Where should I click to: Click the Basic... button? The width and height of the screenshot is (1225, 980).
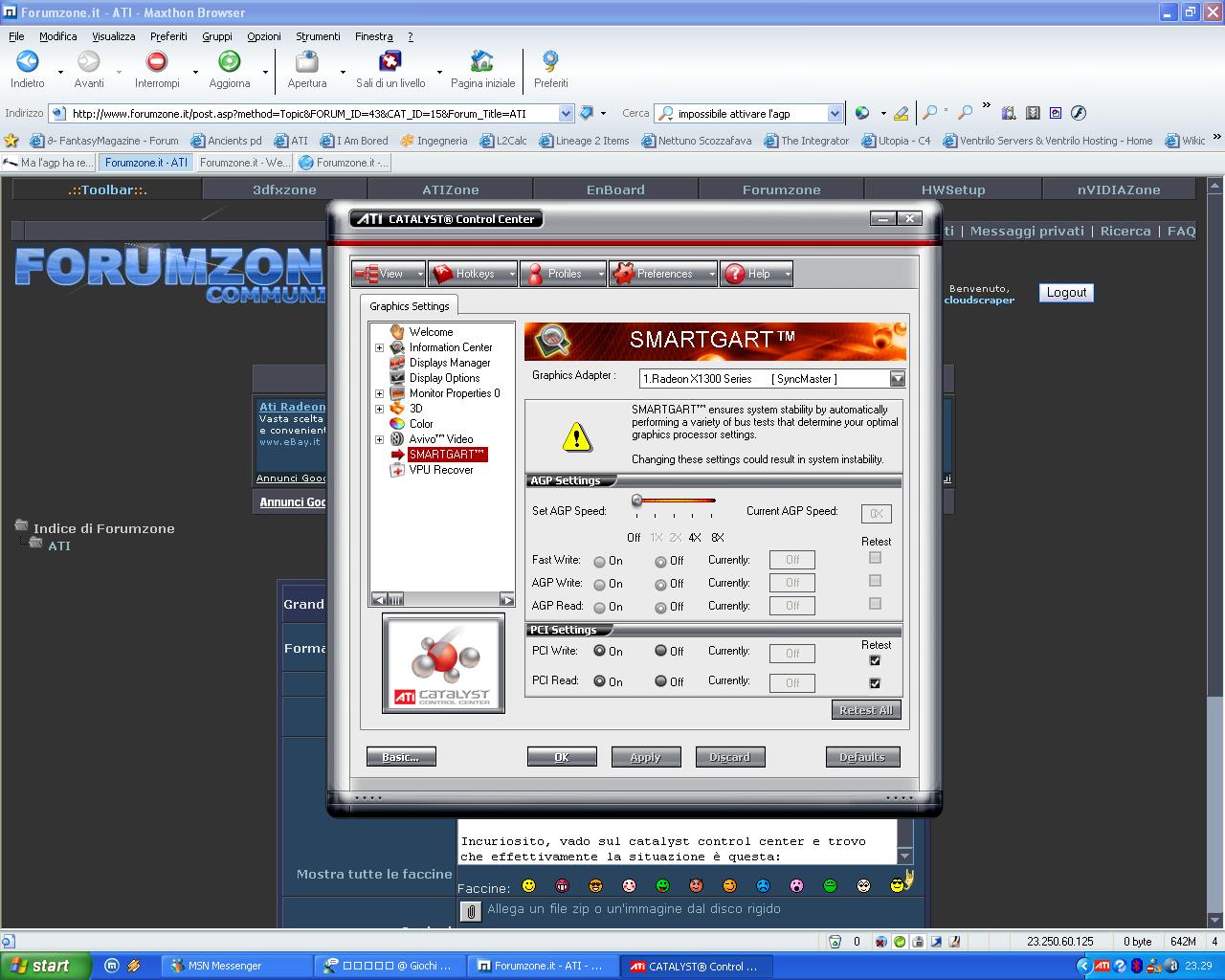pos(401,757)
